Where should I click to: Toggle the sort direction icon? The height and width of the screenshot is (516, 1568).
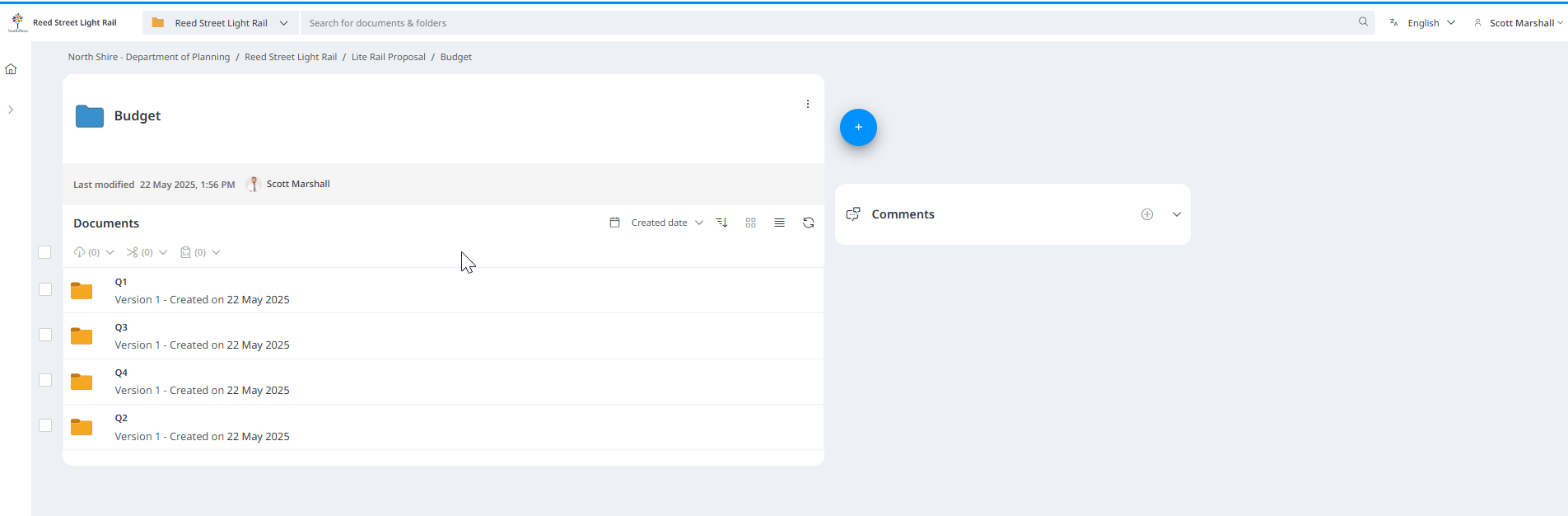coord(722,223)
